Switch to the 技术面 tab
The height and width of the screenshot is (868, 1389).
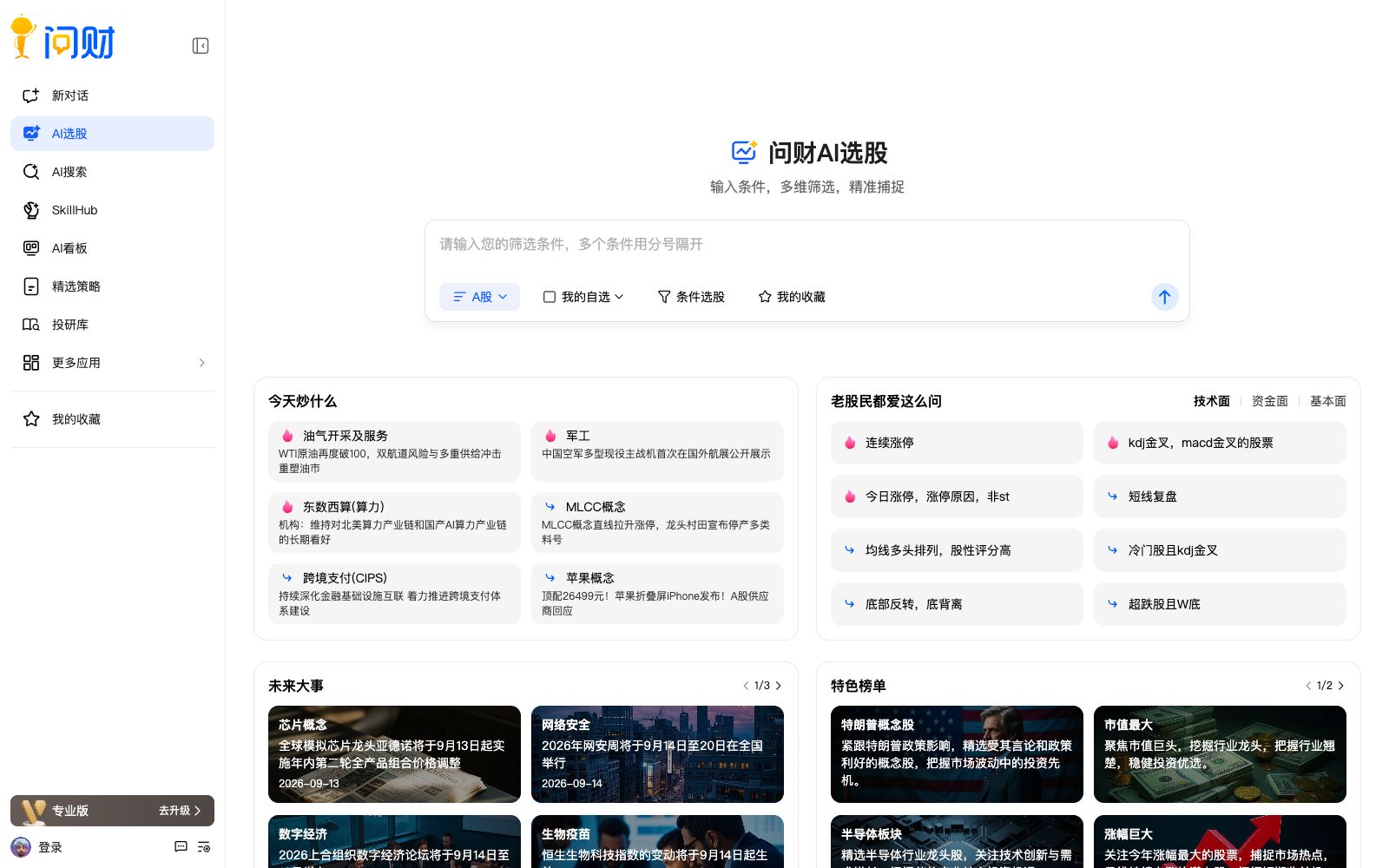[x=1212, y=401]
